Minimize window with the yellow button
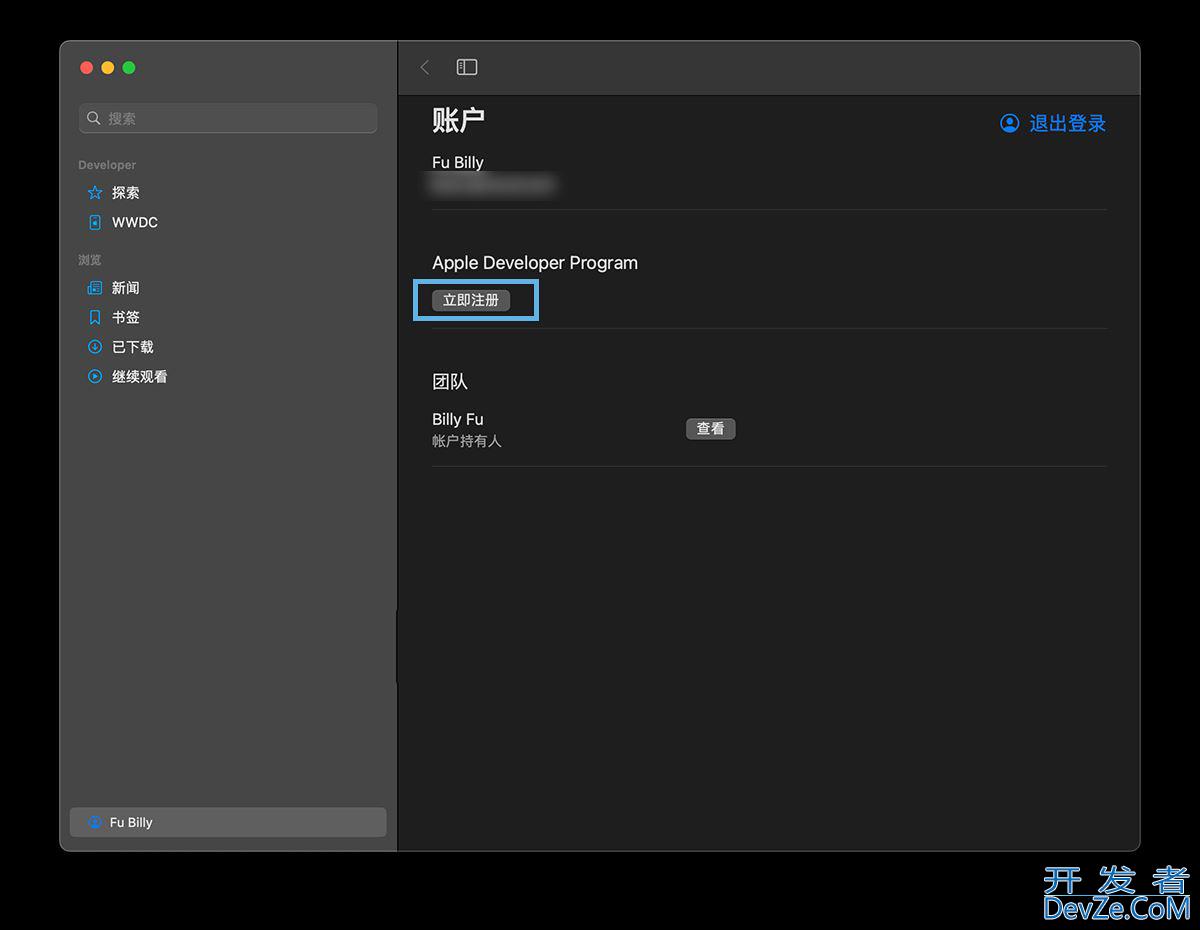The width and height of the screenshot is (1200, 930). pos(108,68)
